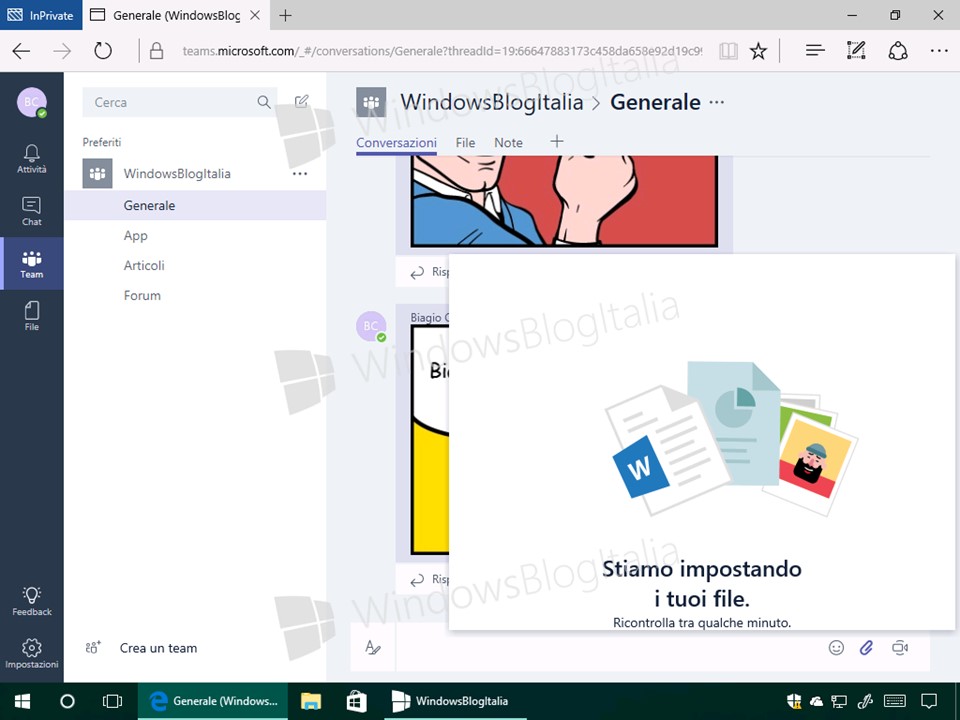Screen dimensions: 960x720
Task: Close the Generale browser tab
Action: pyautogui.click(x=255, y=15)
